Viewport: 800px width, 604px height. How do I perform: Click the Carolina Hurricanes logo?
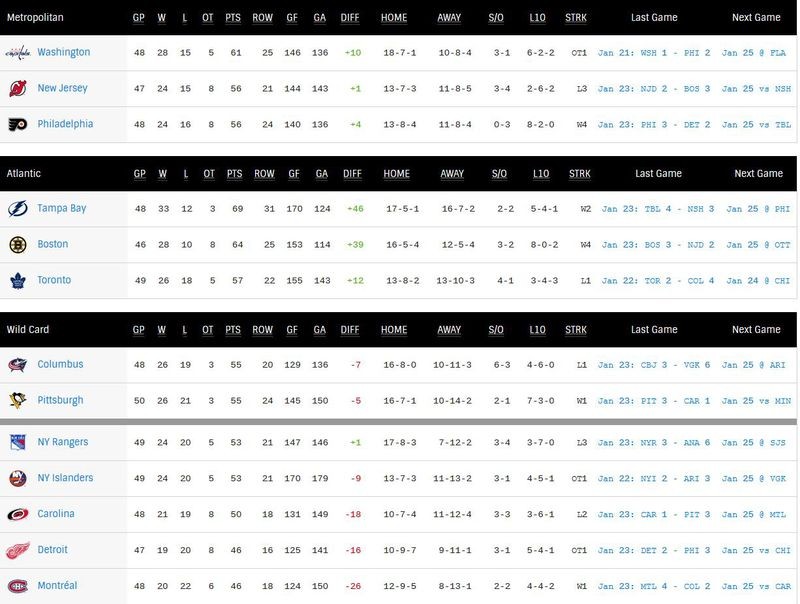tap(19, 512)
